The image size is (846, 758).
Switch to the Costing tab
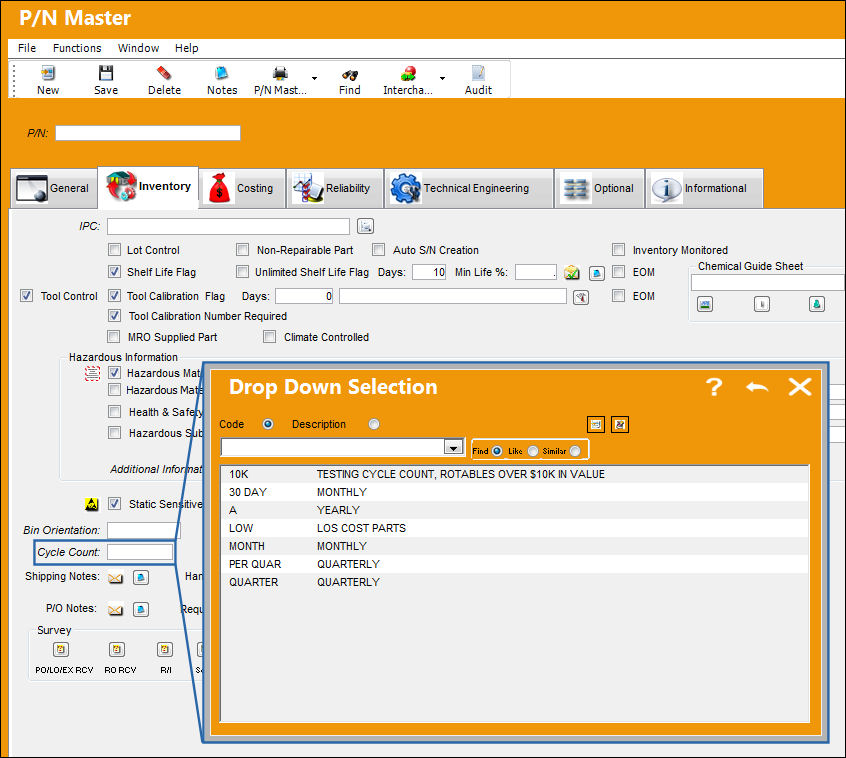pyautogui.click(x=243, y=188)
